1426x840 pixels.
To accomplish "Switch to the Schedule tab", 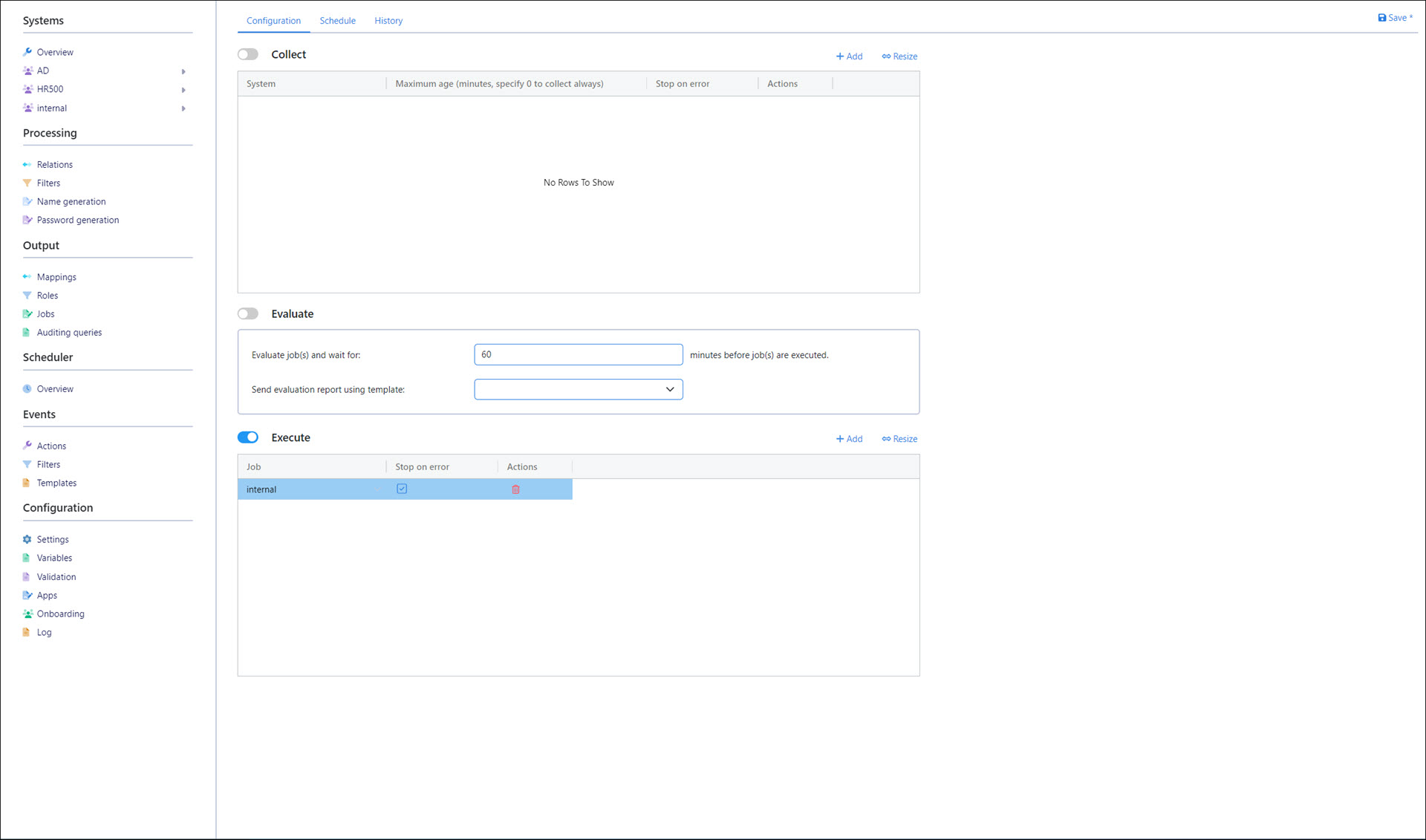I will (x=337, y=21).
